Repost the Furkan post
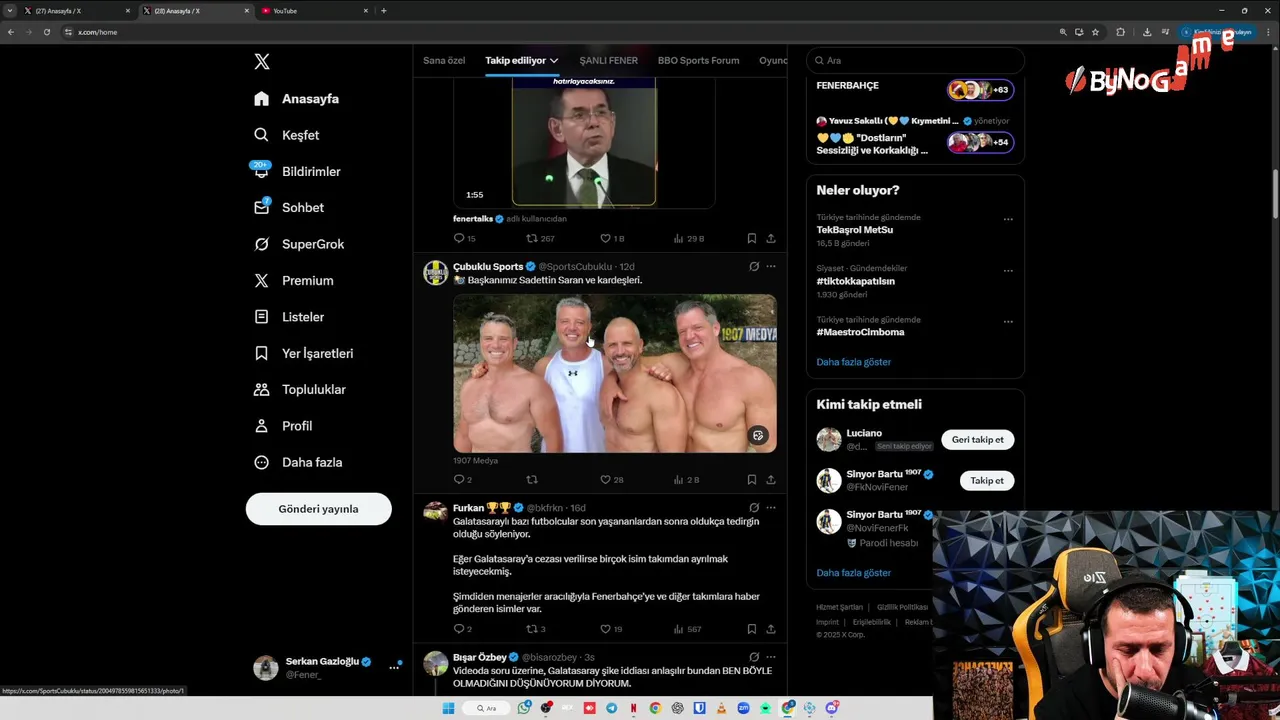This screenshot has height=720, width=1280. (x=532, y=629)
